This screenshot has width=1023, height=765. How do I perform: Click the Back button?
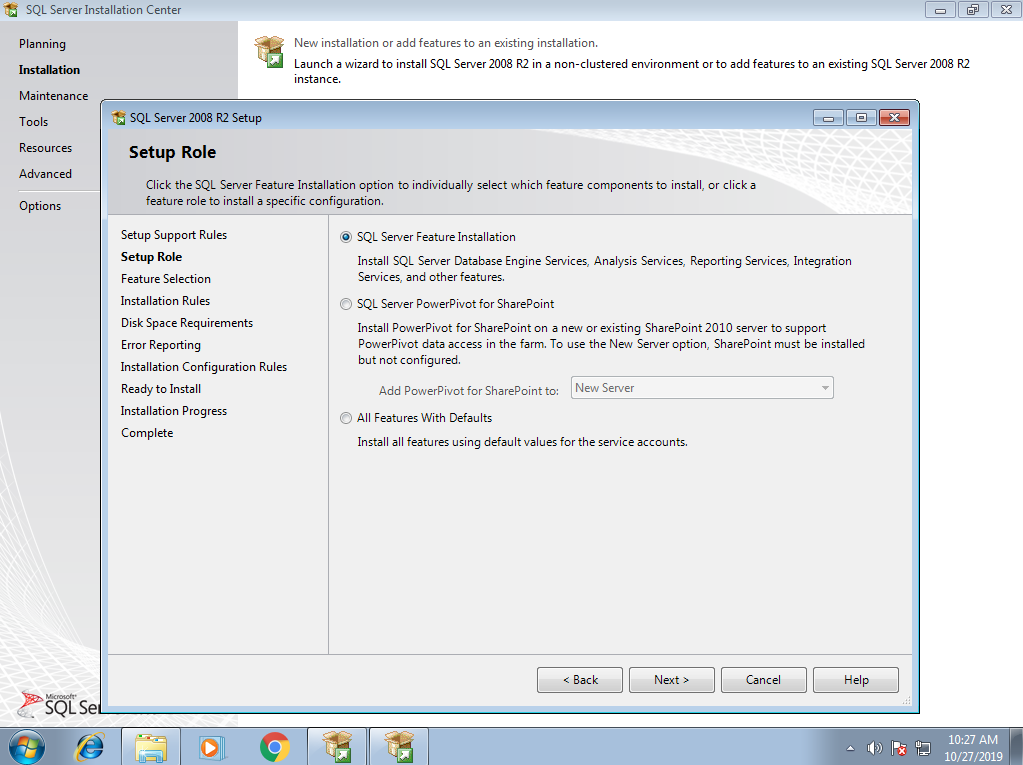(x=580, y=680)
